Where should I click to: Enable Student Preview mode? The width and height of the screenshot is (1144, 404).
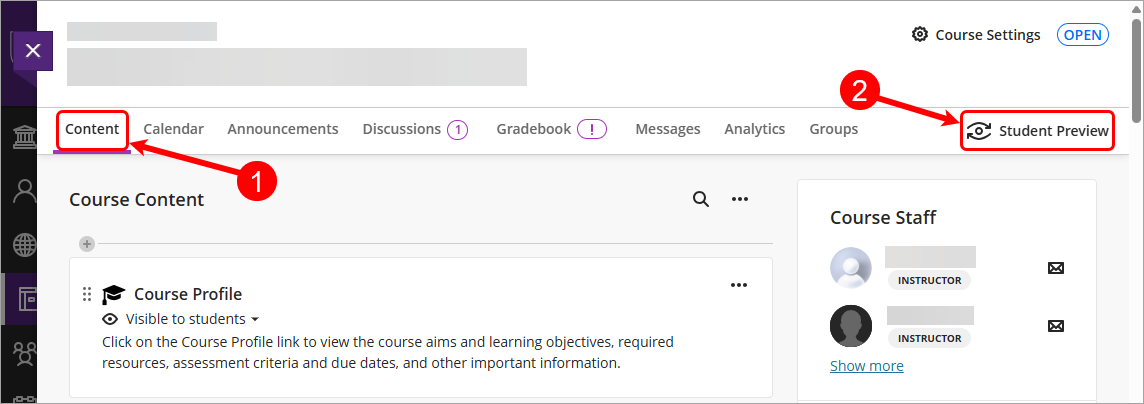point(1038,131)
